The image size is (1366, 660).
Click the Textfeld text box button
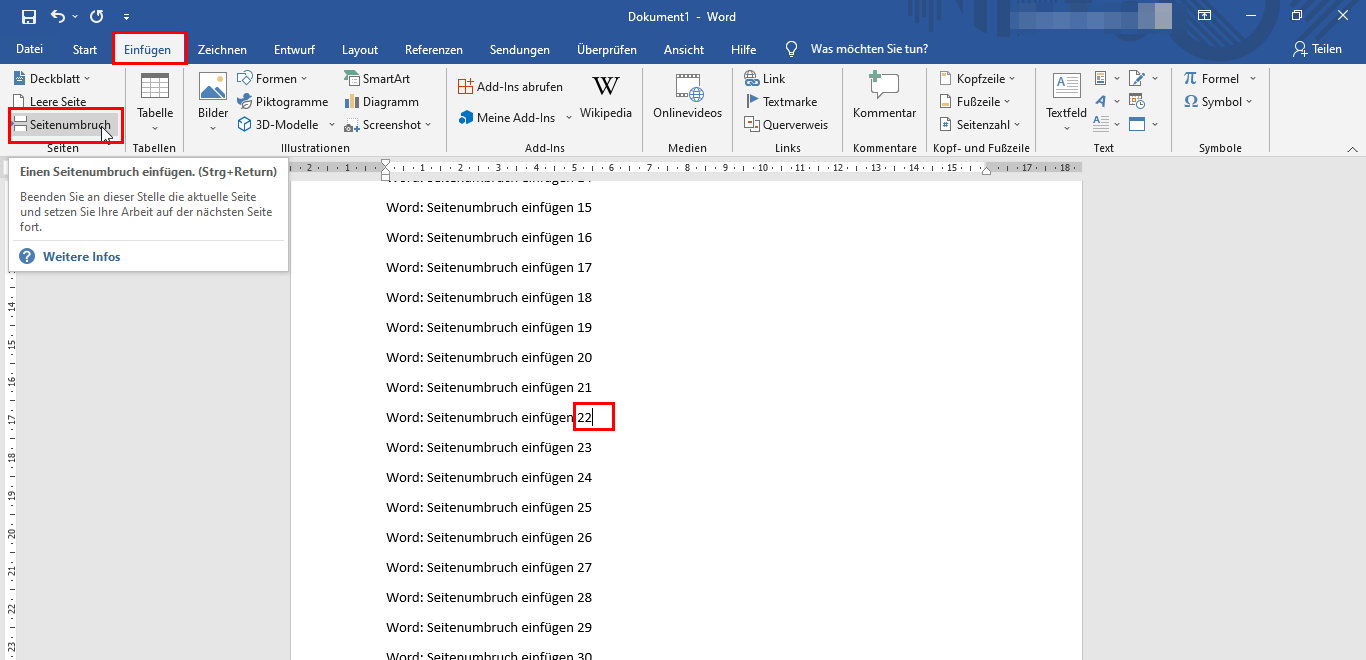click(1066, 102)
